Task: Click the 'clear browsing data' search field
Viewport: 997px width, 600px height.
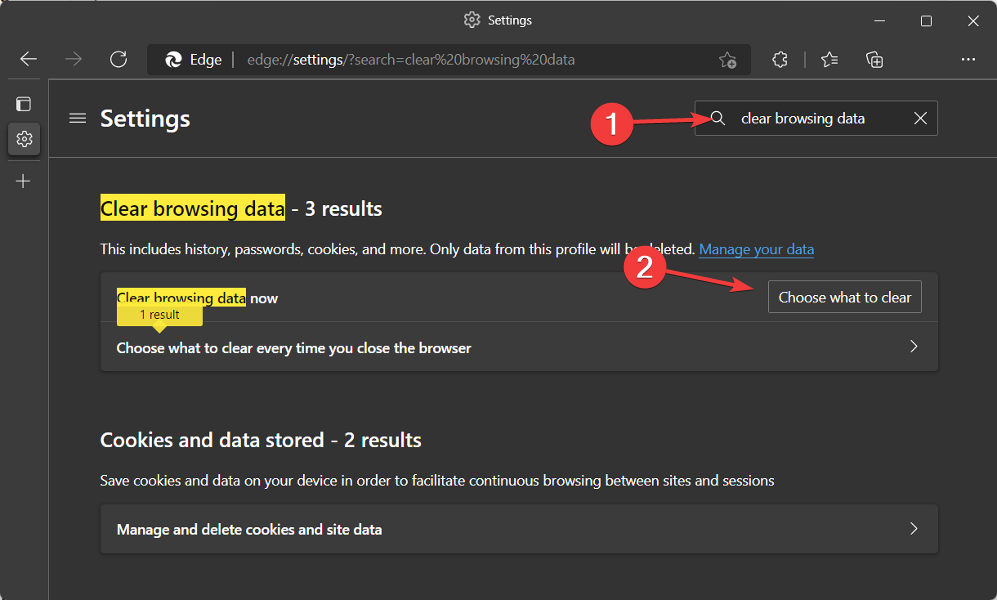Action: (x=816, y=118)
